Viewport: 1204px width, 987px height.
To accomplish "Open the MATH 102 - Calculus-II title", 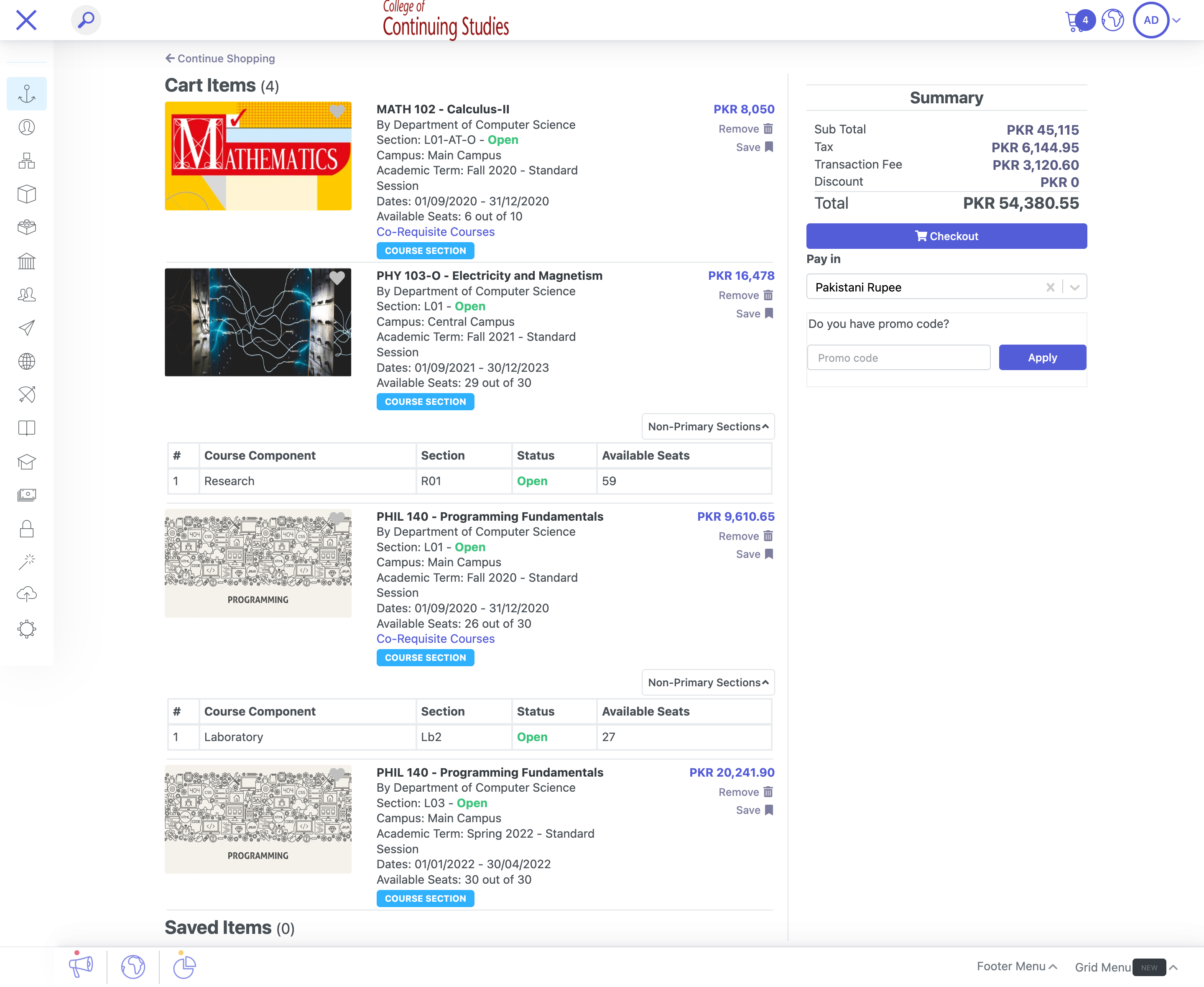I will pyautogui.click(x=443, y=109).
